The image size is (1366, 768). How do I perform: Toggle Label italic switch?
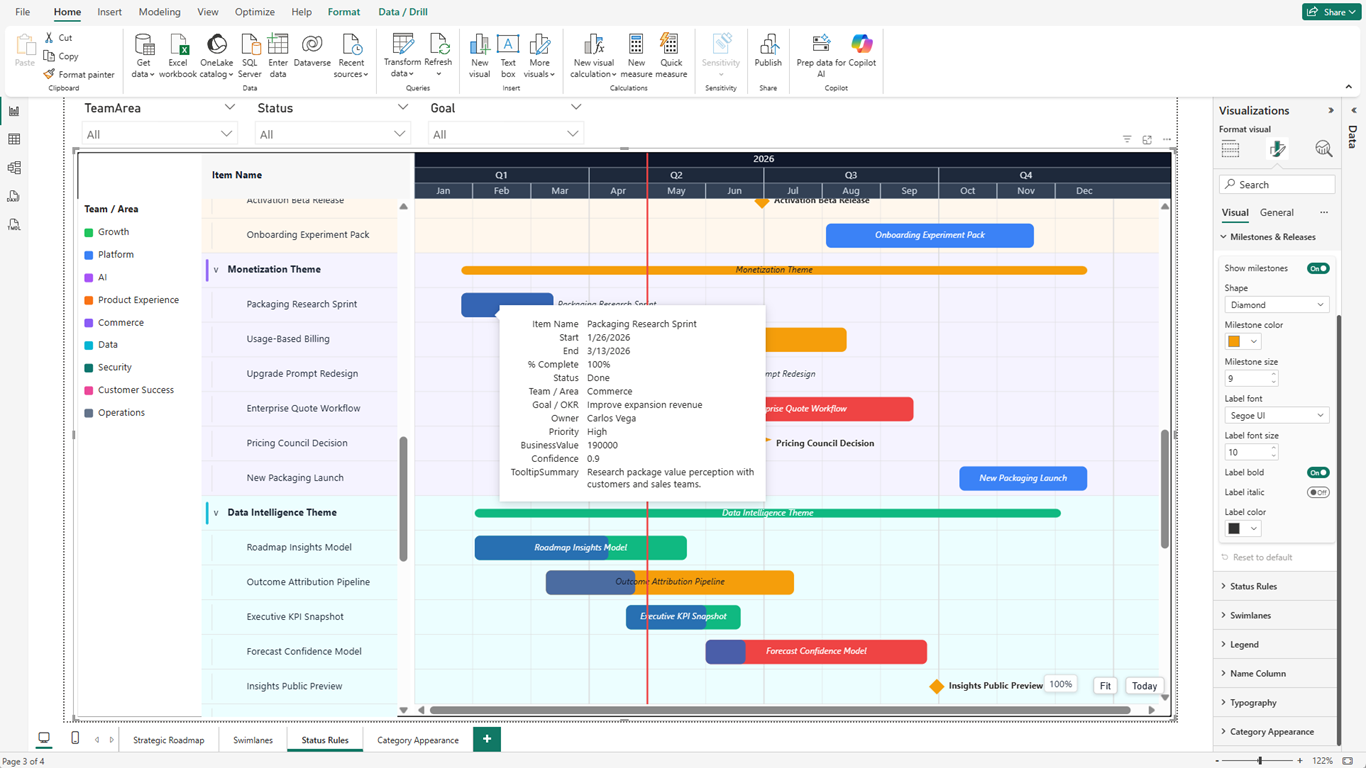[x=1318, y=492]
